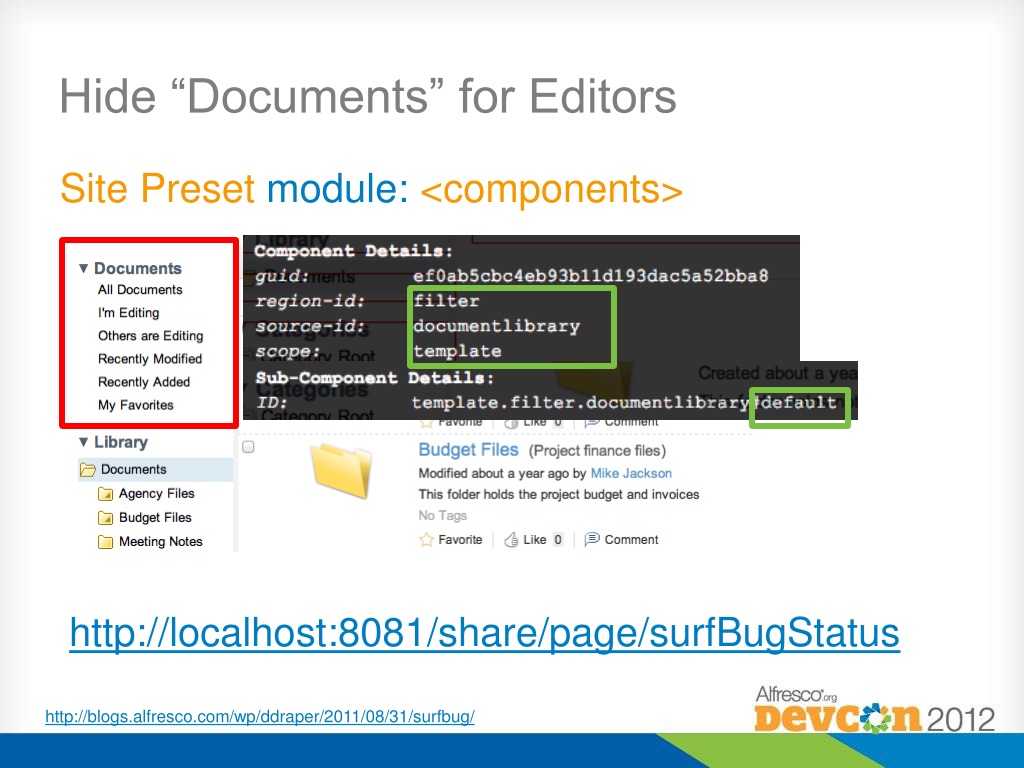Screen dimensions: 1024x768
Task: Open Agency Files folder in tree
Action: [156, 494]
